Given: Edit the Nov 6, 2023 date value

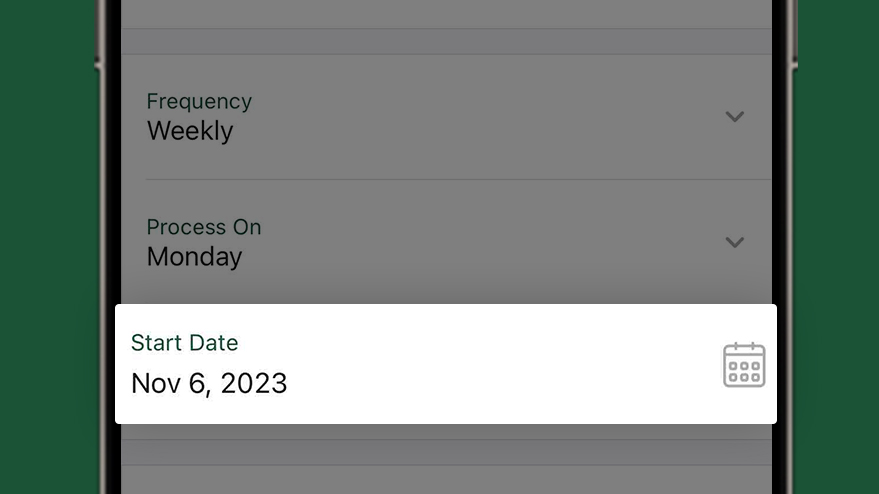Looking at the screenshot, I should (x=209, y=384).
